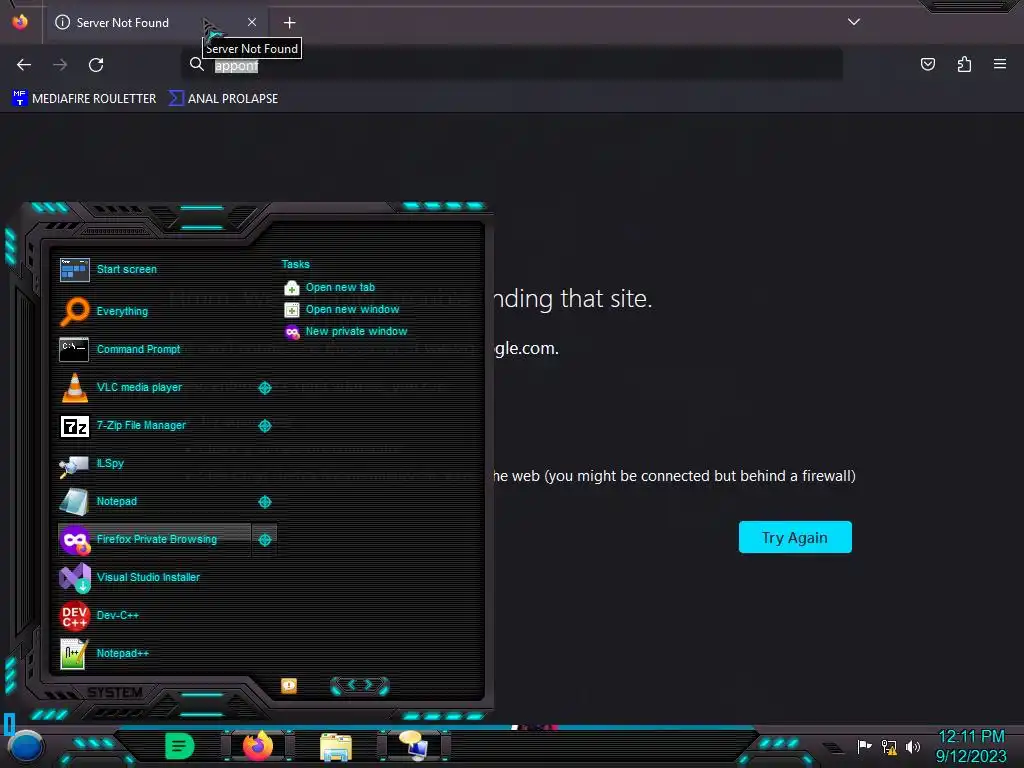This screenshot has width=1024, height=768.
Task: Click the Notepad++ icon
Action: [74, 654]
